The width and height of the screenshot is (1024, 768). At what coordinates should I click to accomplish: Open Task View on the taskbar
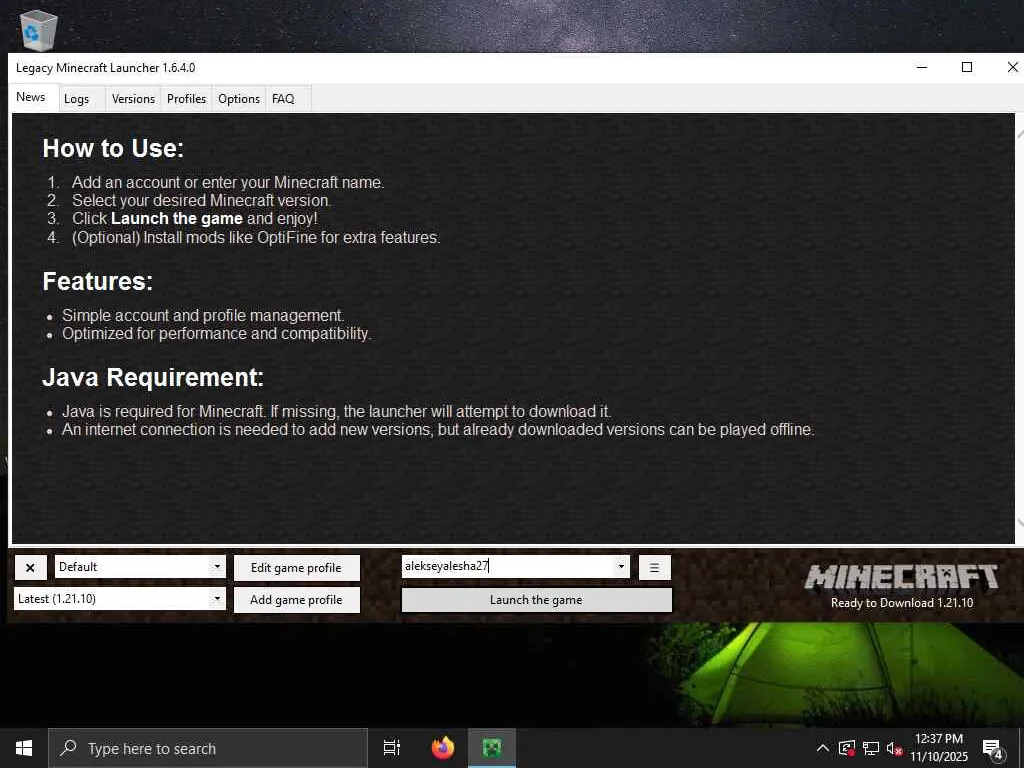click(x=392, y=748)
